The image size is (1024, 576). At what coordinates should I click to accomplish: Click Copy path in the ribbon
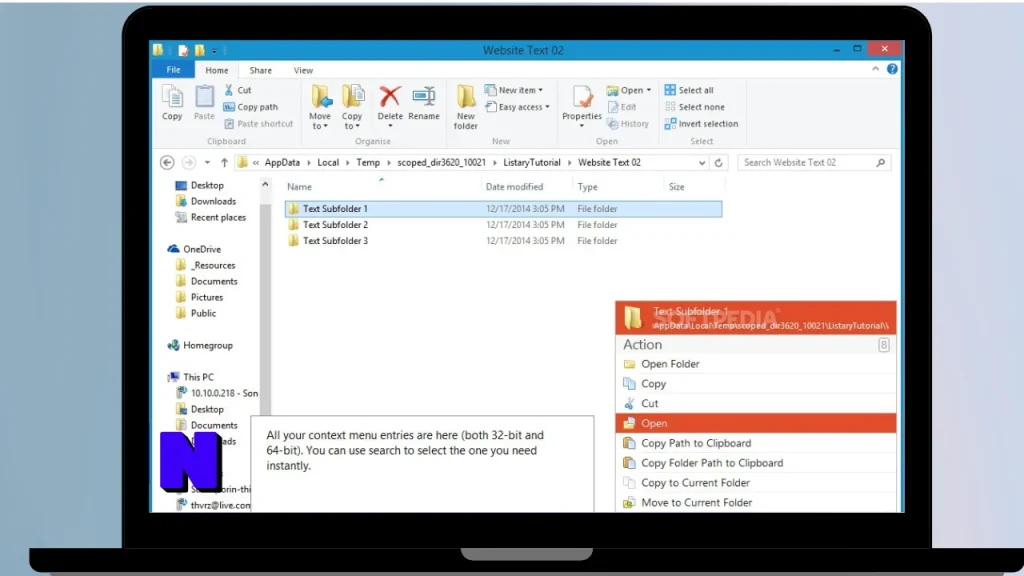click(251, 107)
